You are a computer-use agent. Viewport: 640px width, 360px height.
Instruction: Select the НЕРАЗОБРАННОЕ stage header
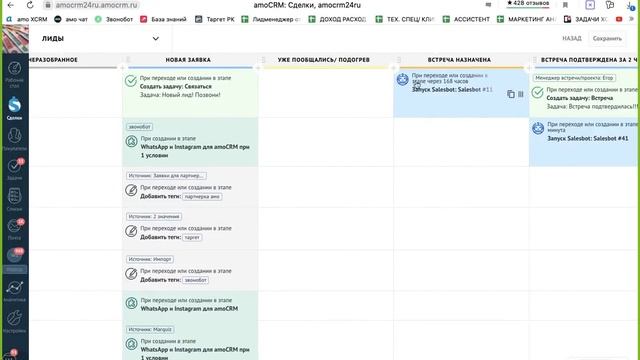pyautogui.click(x=53, y=60)
